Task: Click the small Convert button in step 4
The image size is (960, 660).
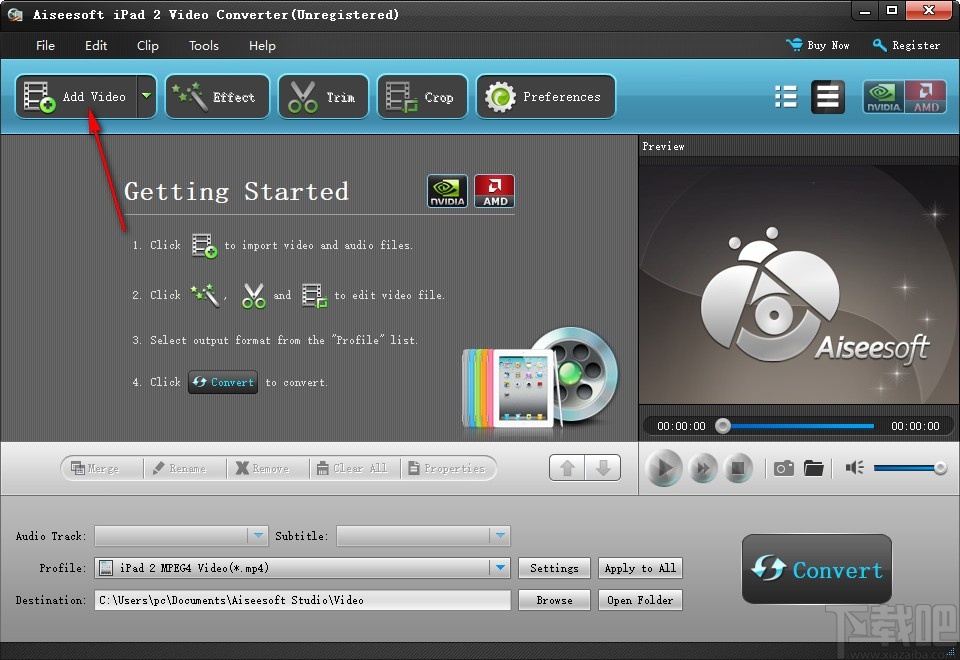Action: tap(223, 382)
